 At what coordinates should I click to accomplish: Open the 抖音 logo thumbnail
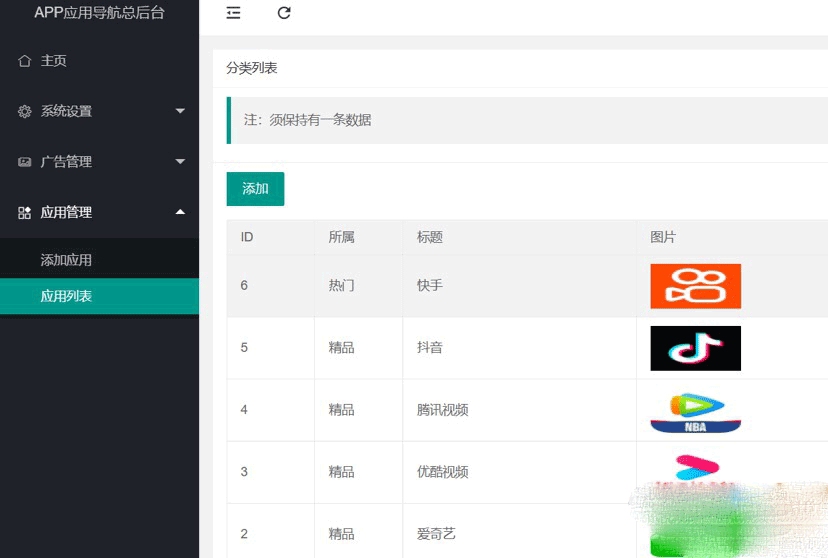(695, 348)
